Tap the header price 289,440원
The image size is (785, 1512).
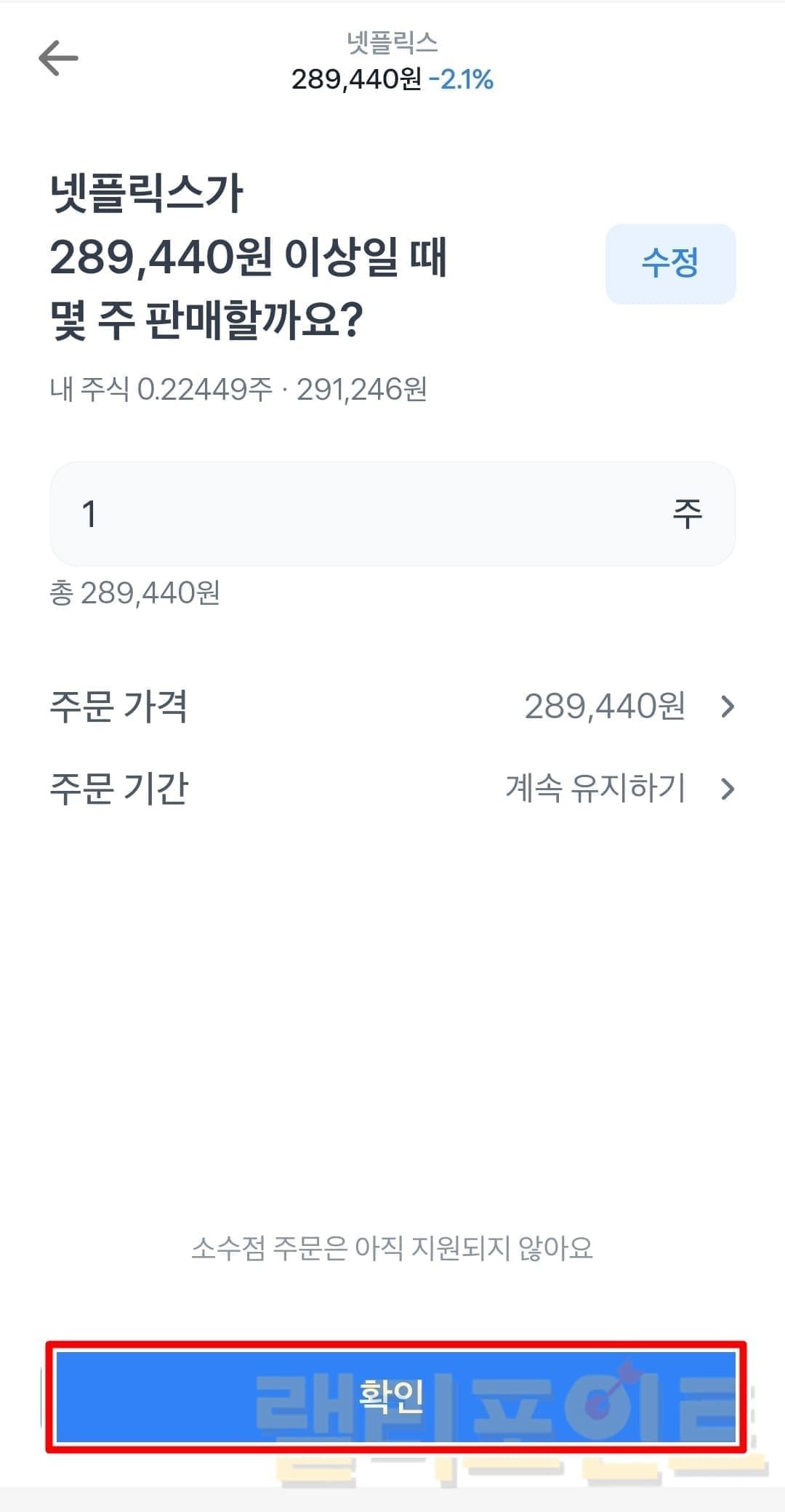click(x=356, y=79)
